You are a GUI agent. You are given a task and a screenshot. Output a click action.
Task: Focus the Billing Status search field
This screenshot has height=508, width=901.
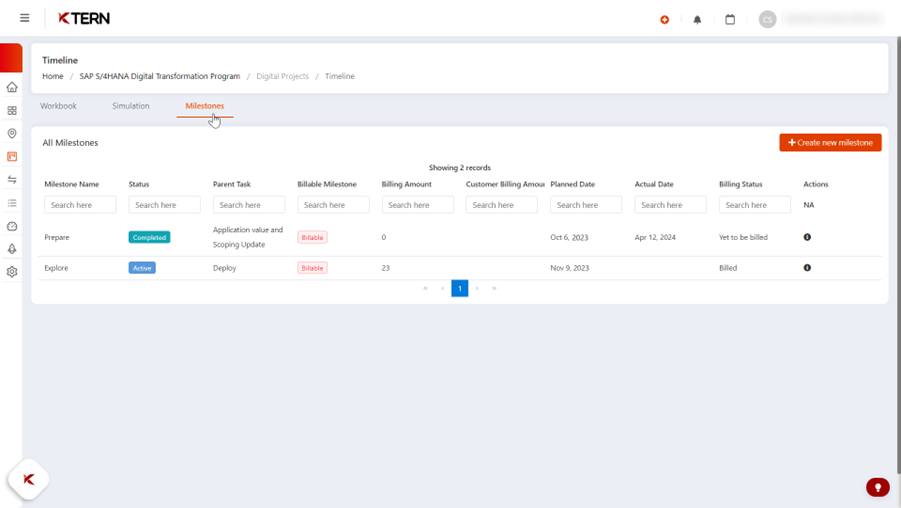754,205
